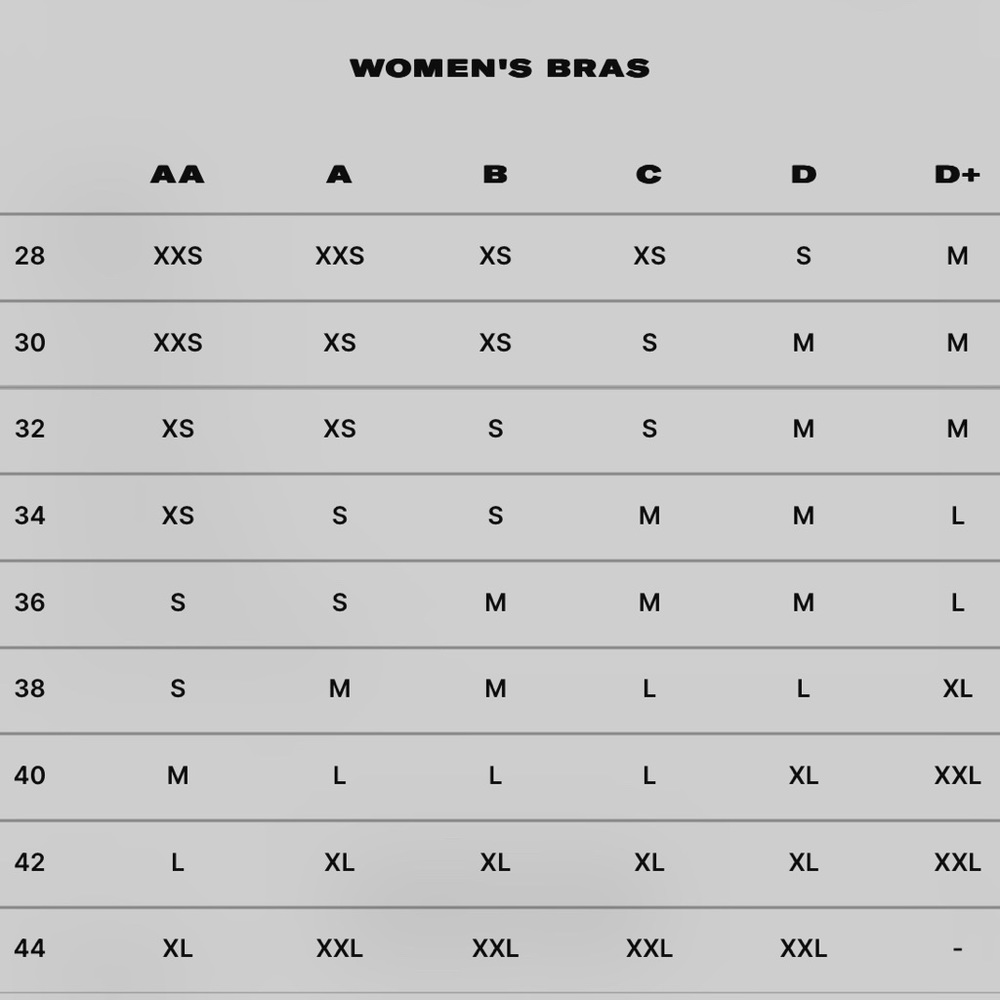Select the M cell for 40 AA
The width and height of the screenshot is (1000, 1000).
tap(178, 776)
